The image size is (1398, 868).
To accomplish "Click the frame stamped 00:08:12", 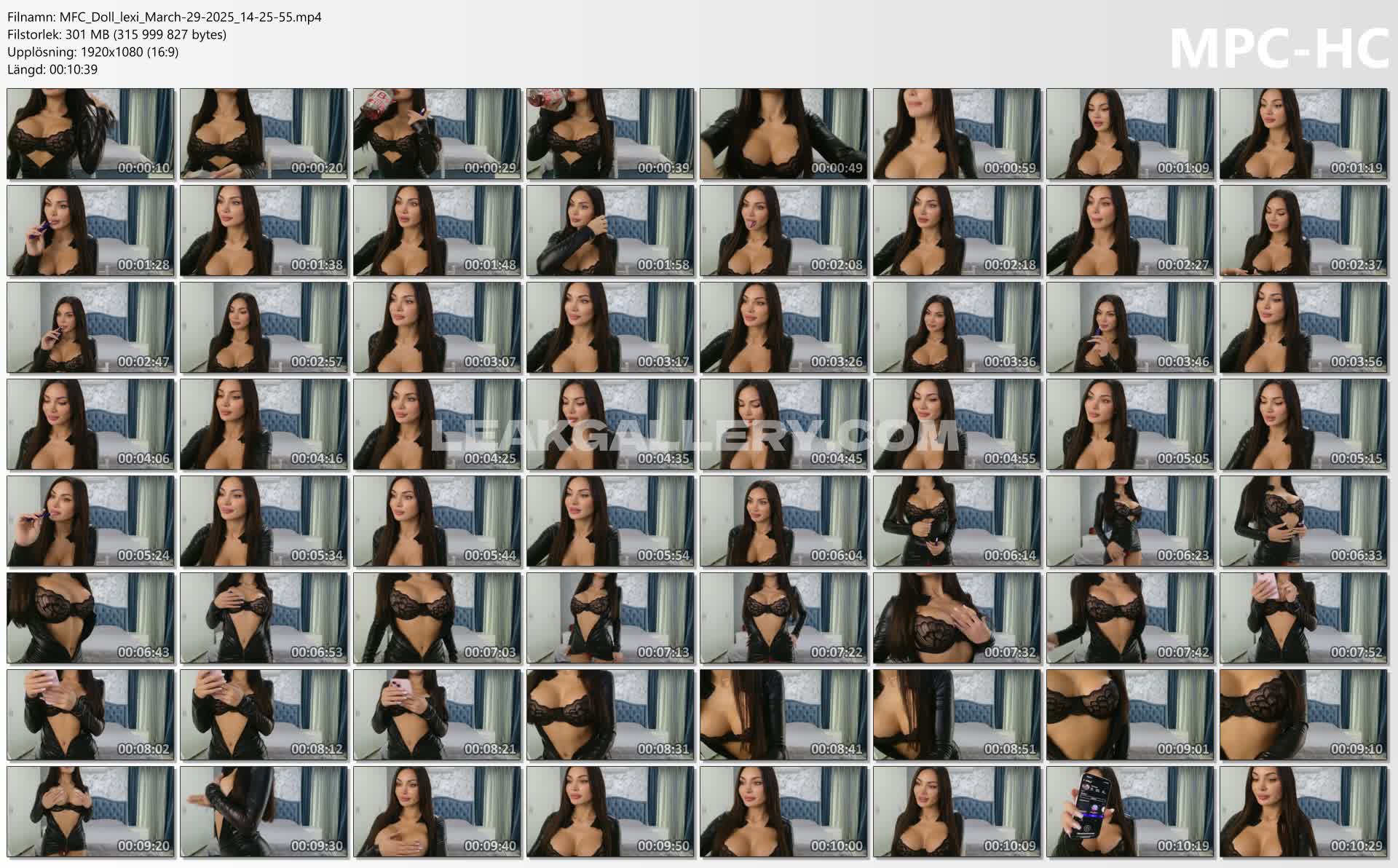I will point(264,714).
